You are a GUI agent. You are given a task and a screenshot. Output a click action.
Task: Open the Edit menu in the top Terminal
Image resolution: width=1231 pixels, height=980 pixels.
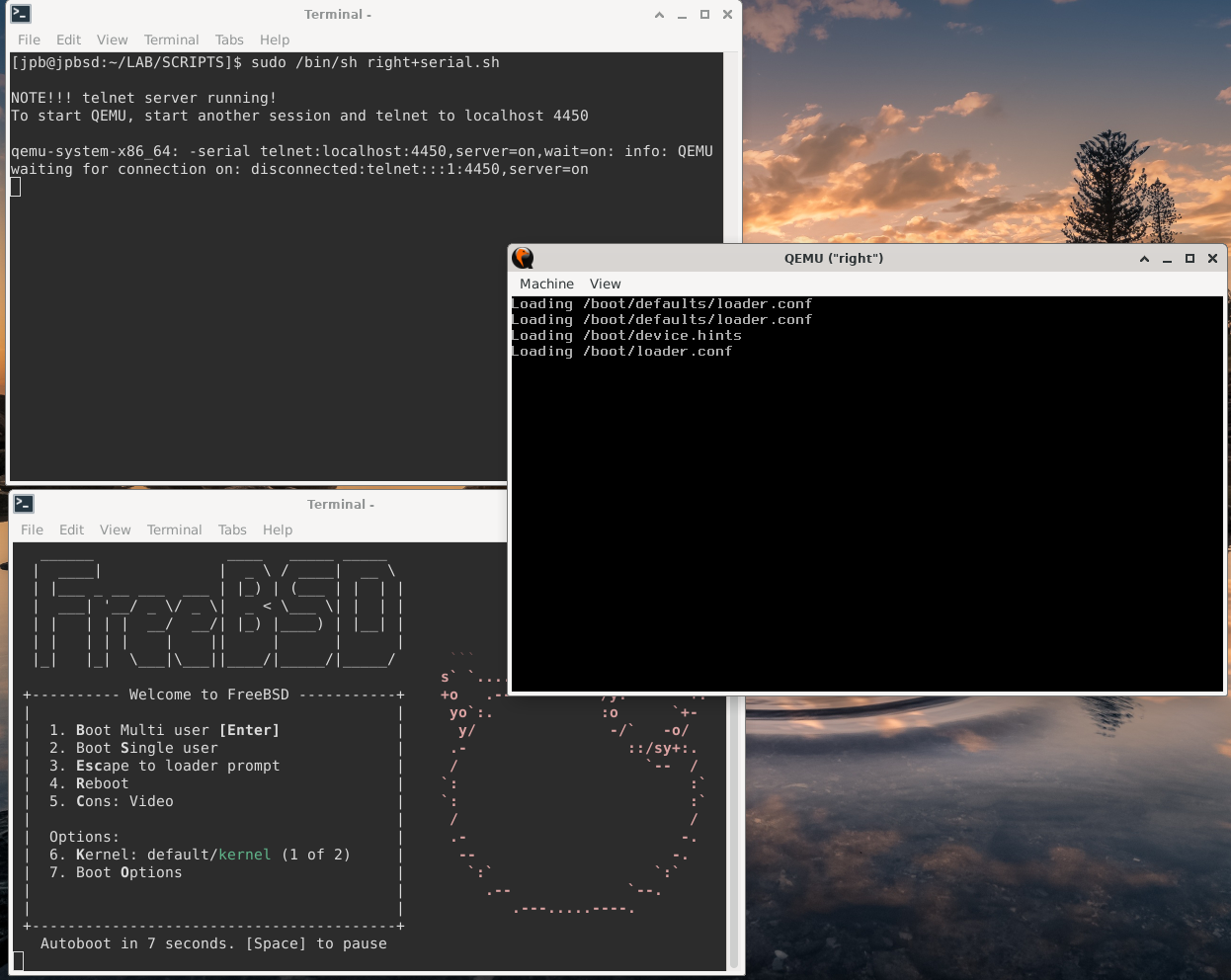[x=68, y=40]
